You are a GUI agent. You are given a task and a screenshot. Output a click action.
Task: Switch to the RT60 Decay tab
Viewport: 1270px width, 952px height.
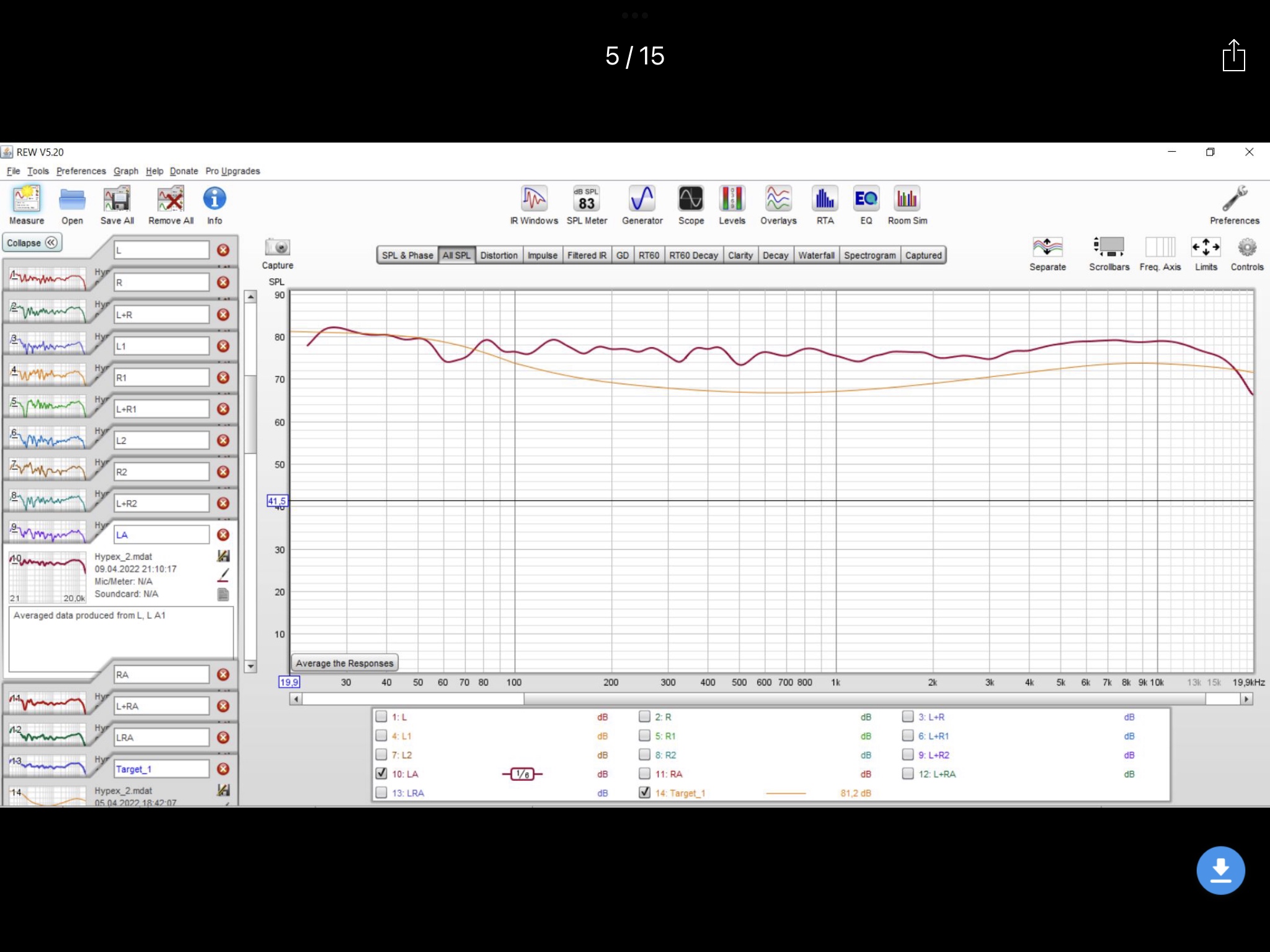(x=693, y=255)
